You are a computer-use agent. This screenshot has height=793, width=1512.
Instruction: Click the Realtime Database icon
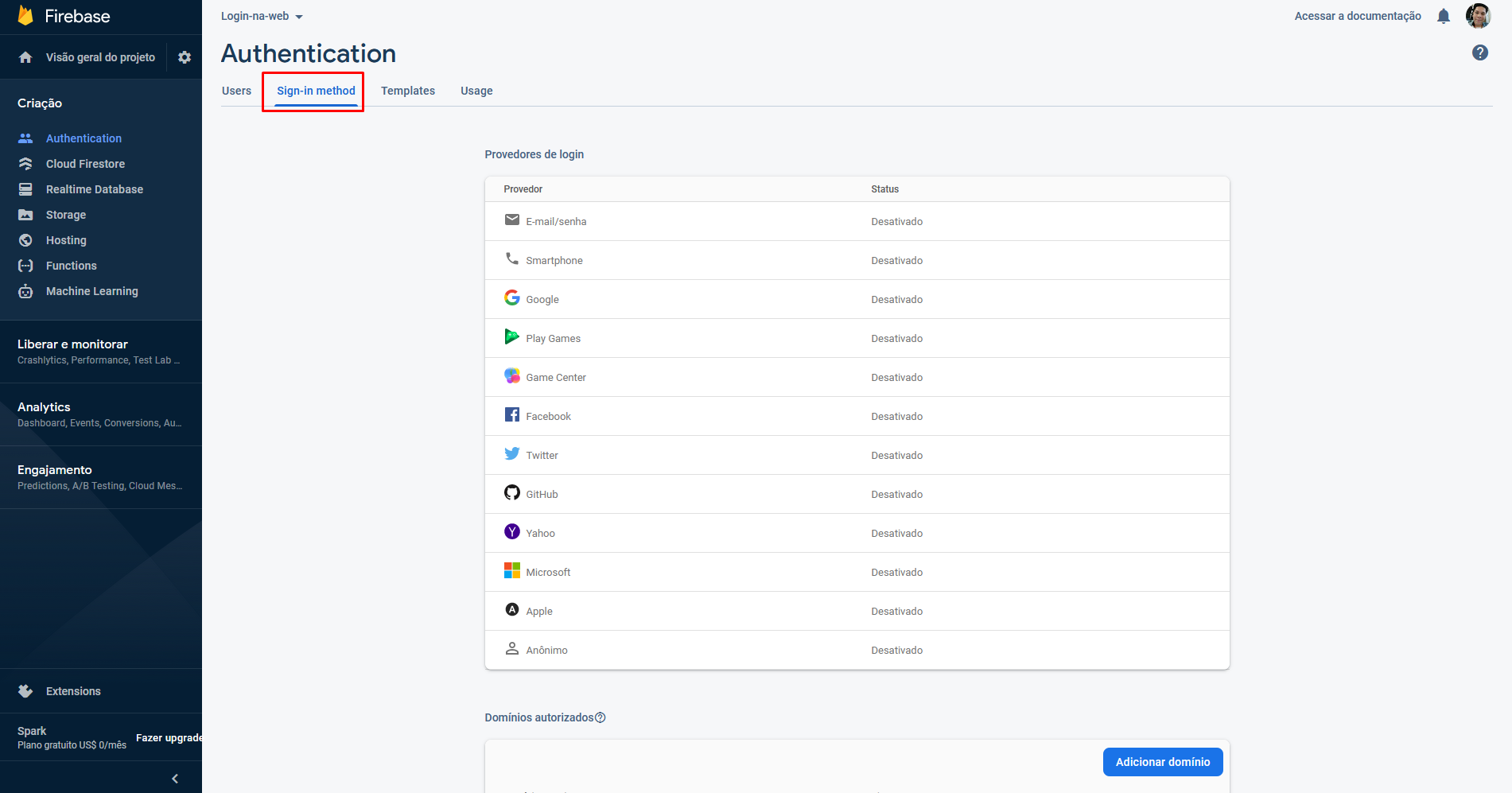point(25,189)
